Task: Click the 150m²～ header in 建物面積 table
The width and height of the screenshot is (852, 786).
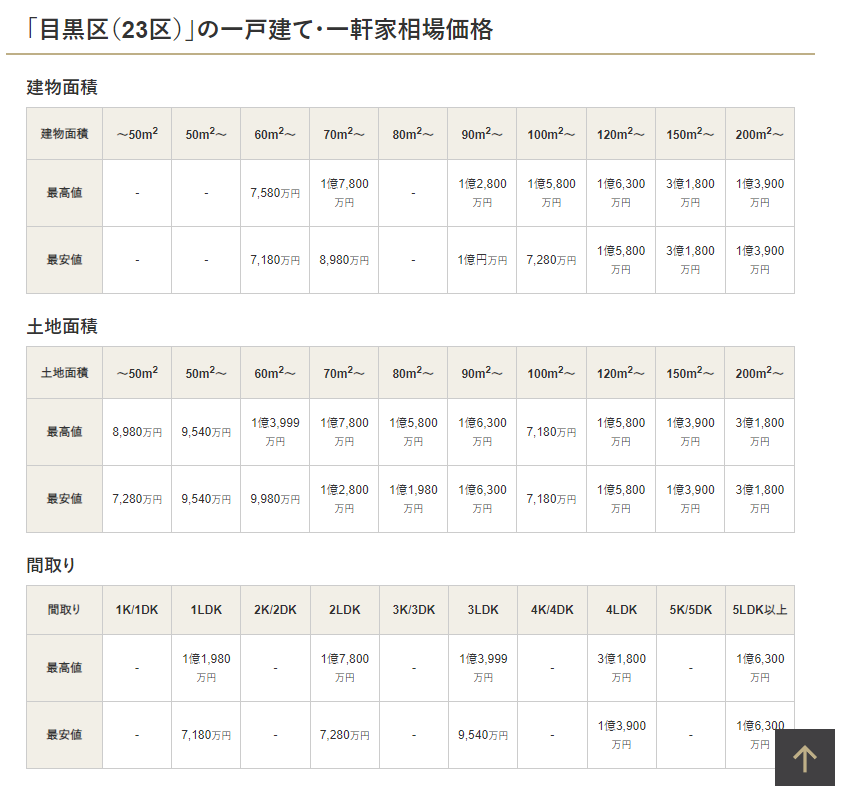Action: tap(690, 134)
